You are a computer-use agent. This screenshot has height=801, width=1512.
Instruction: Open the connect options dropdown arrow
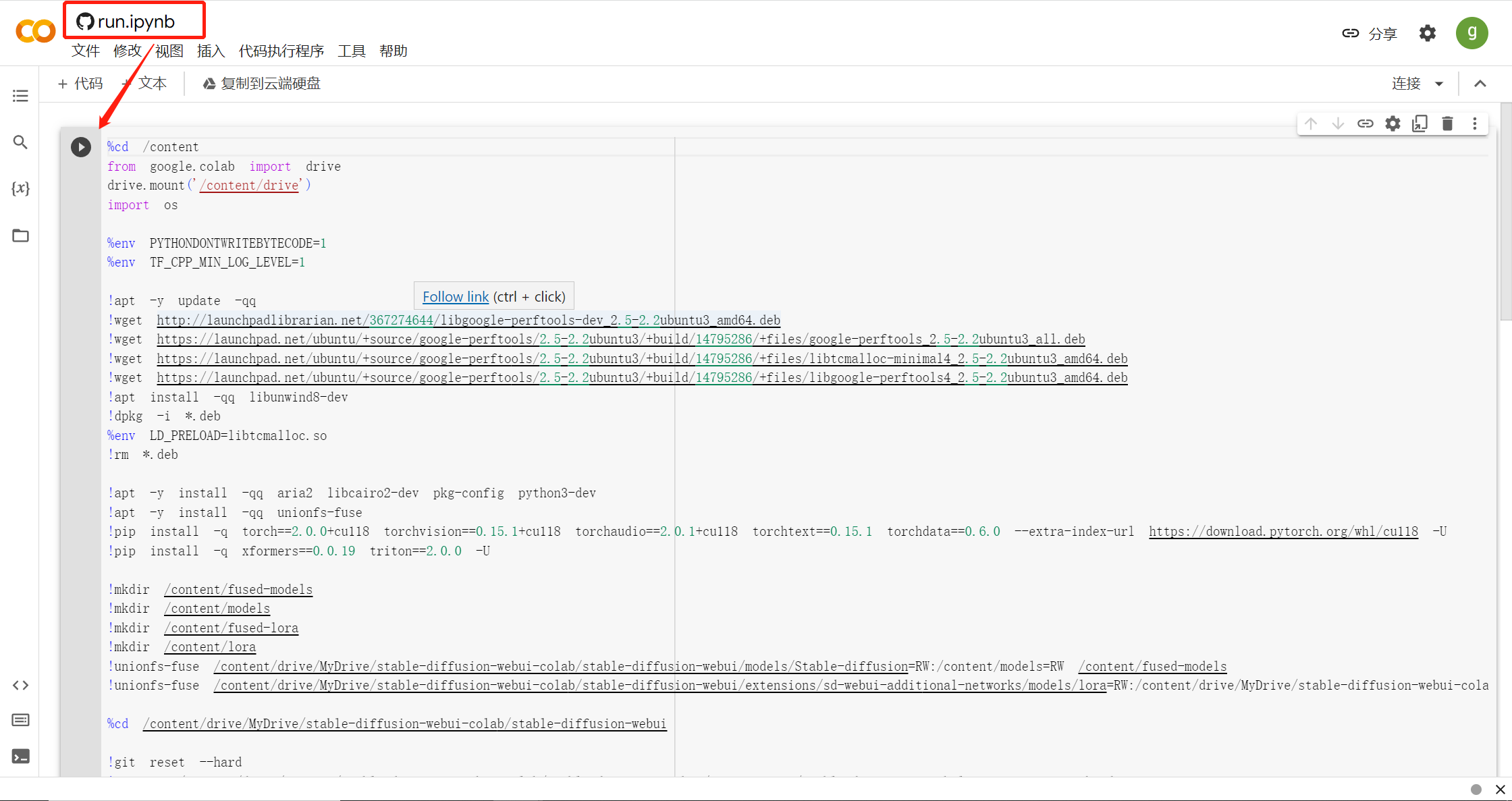point(1440,84)
